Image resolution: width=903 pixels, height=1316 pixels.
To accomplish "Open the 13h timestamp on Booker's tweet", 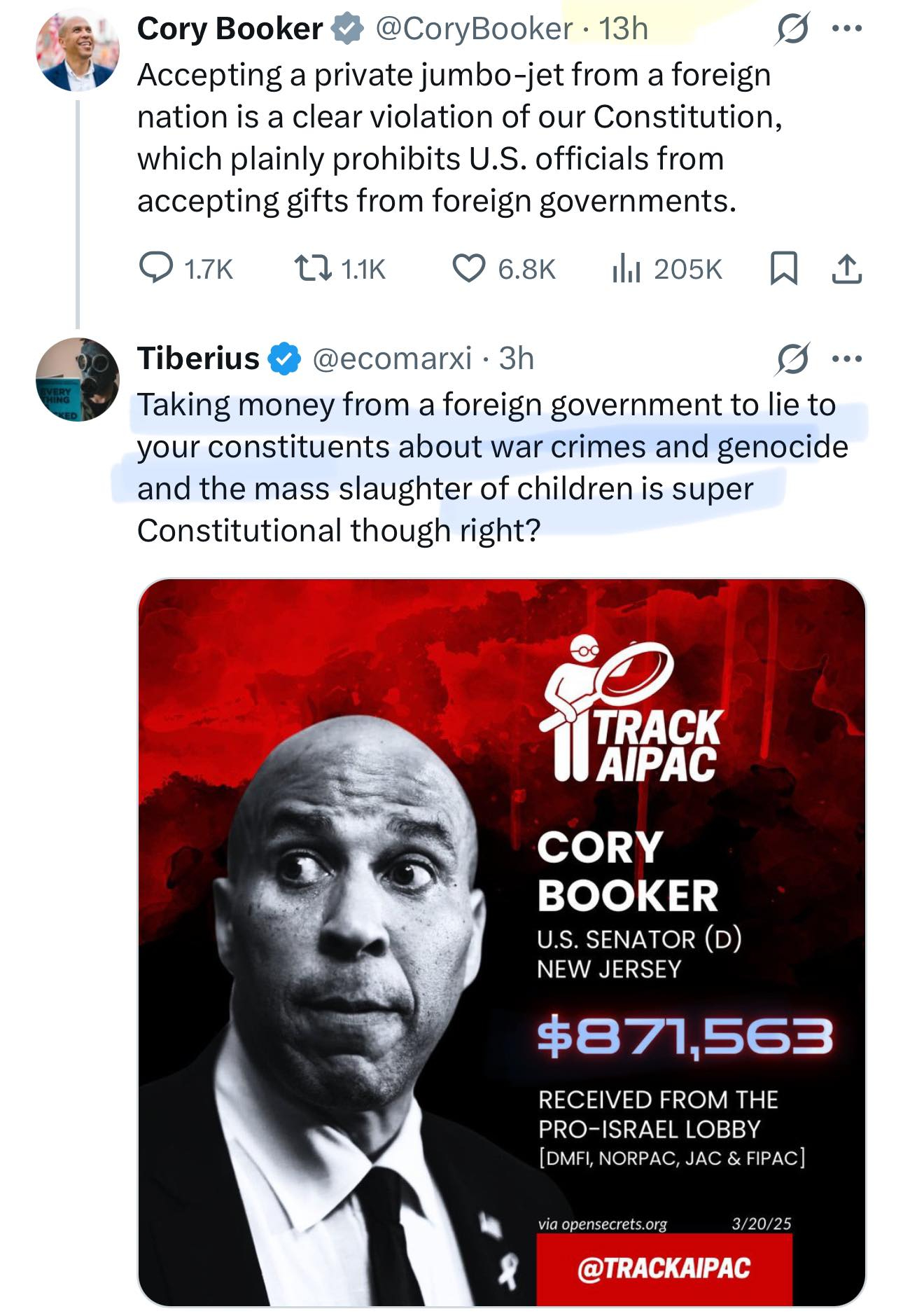I will (x=623, y=29).
